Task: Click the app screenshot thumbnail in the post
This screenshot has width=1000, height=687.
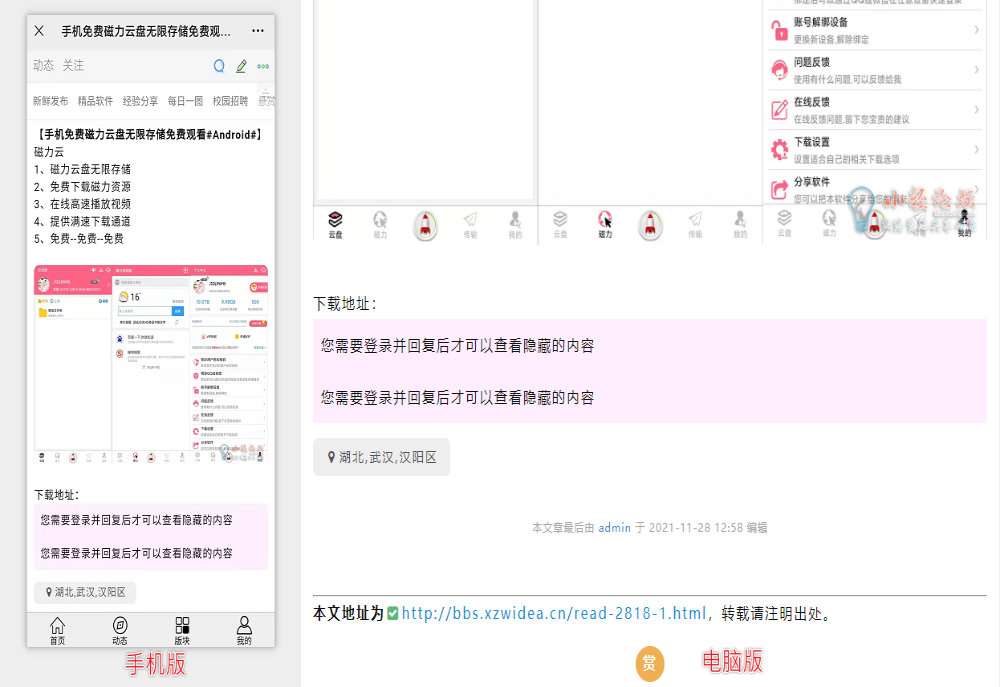Action: coord(151,365)
